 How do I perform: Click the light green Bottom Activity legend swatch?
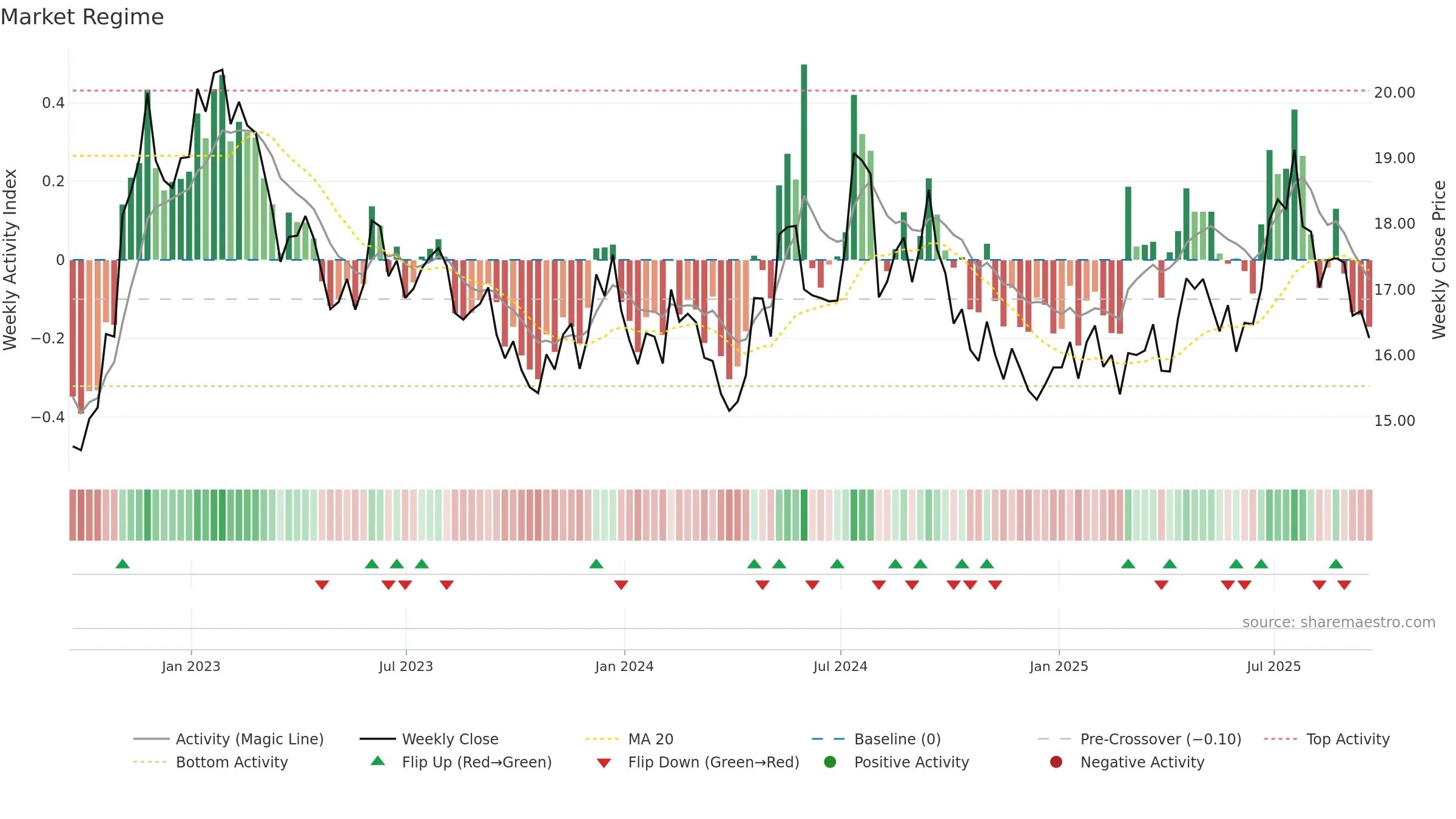[x=150, y=762]
